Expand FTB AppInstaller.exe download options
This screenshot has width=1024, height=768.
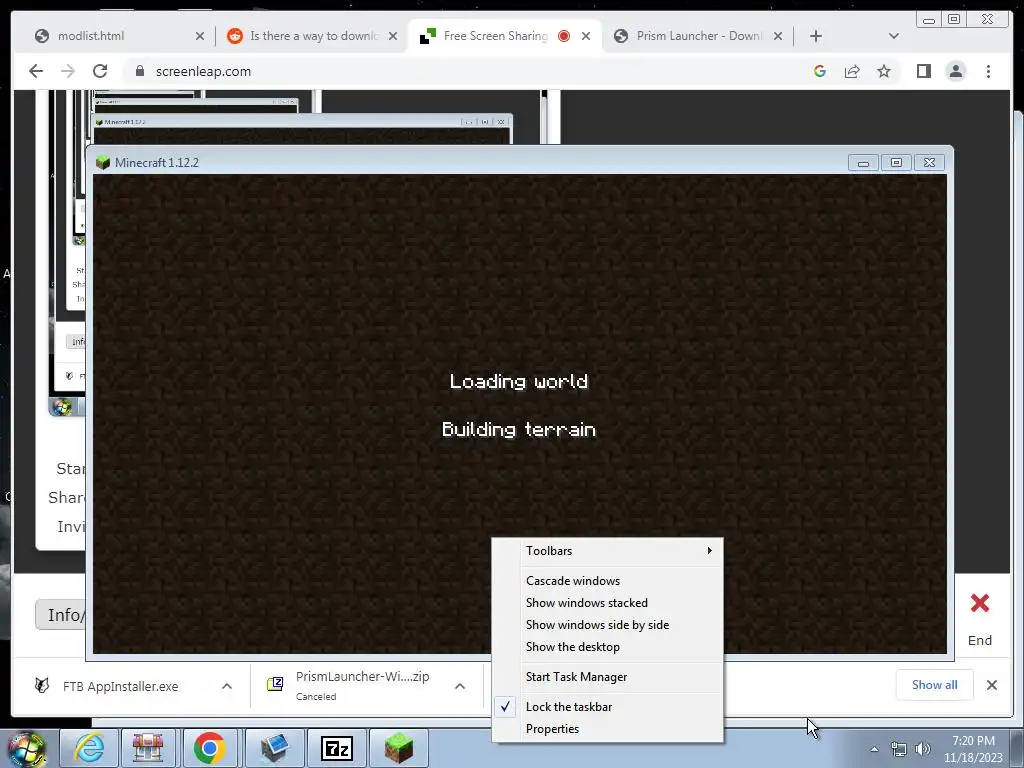[227, 686]
